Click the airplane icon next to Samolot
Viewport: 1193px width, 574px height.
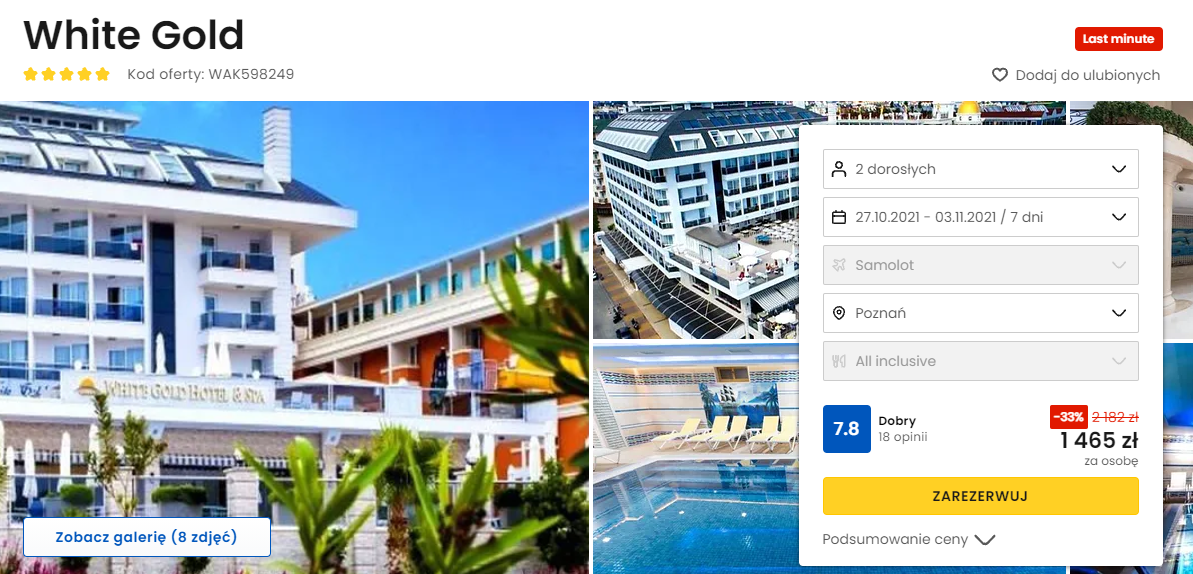point(839,265)
